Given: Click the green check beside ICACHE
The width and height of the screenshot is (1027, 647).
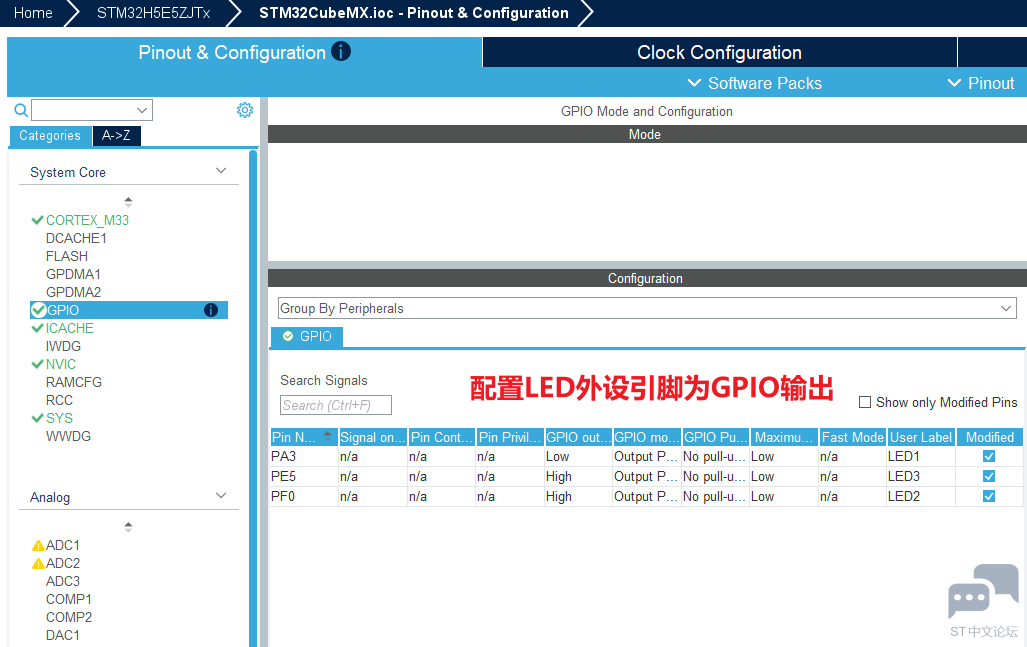Looking at the screenshot, I should pyautogui.click(x=37, y=328).
